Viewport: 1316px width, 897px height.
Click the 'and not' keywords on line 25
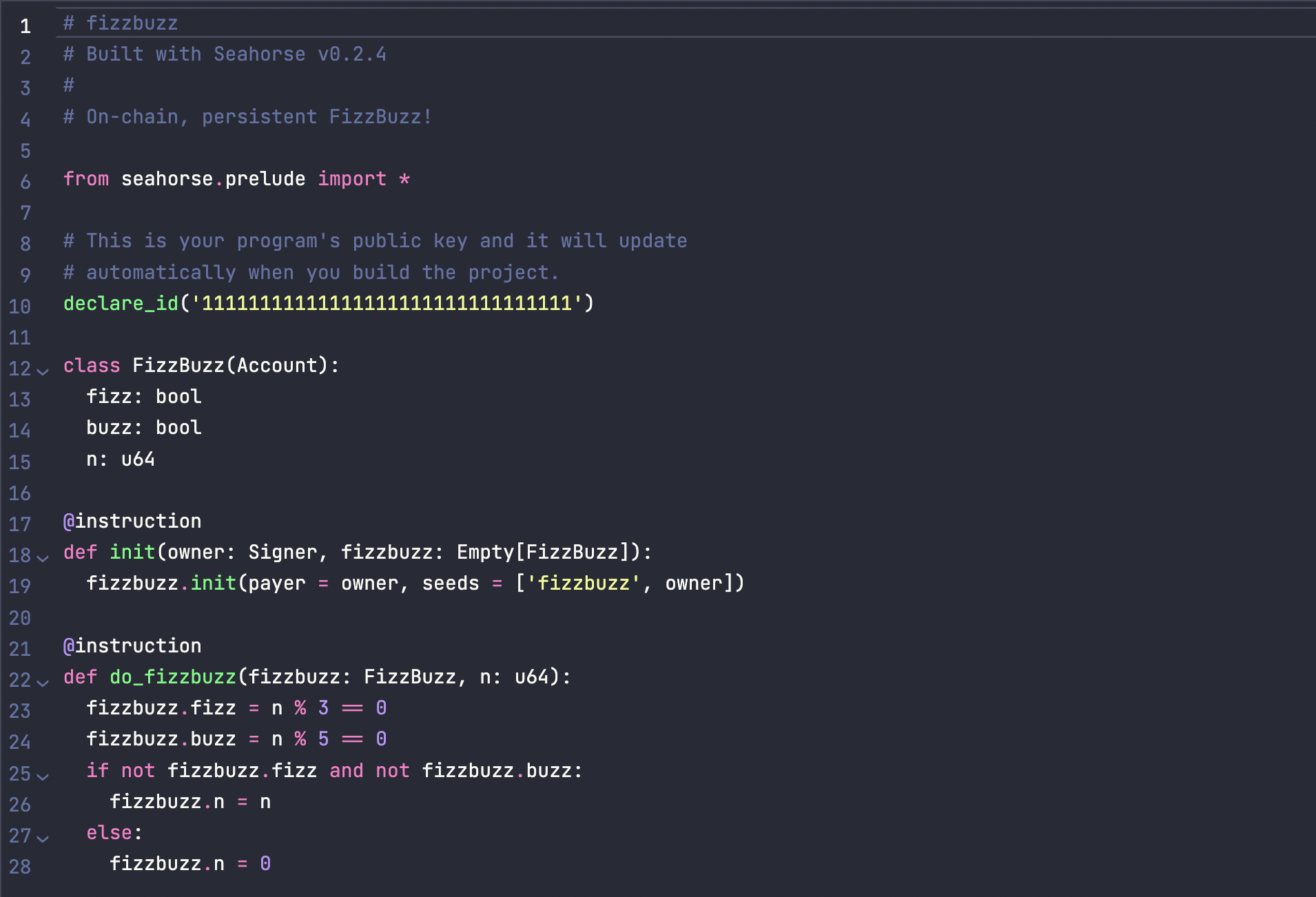tap(369, 771)
